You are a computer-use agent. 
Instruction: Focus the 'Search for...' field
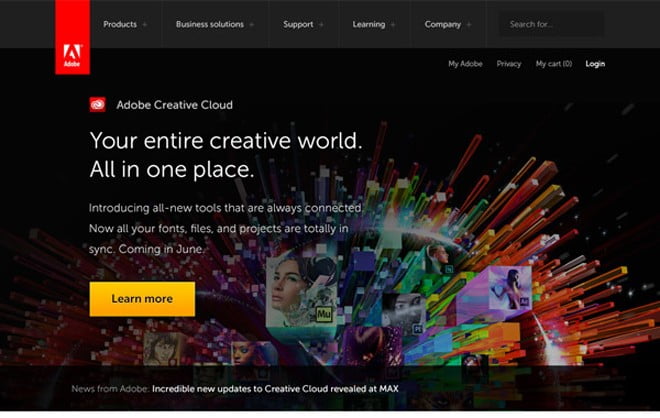click(x=550, y=24)
